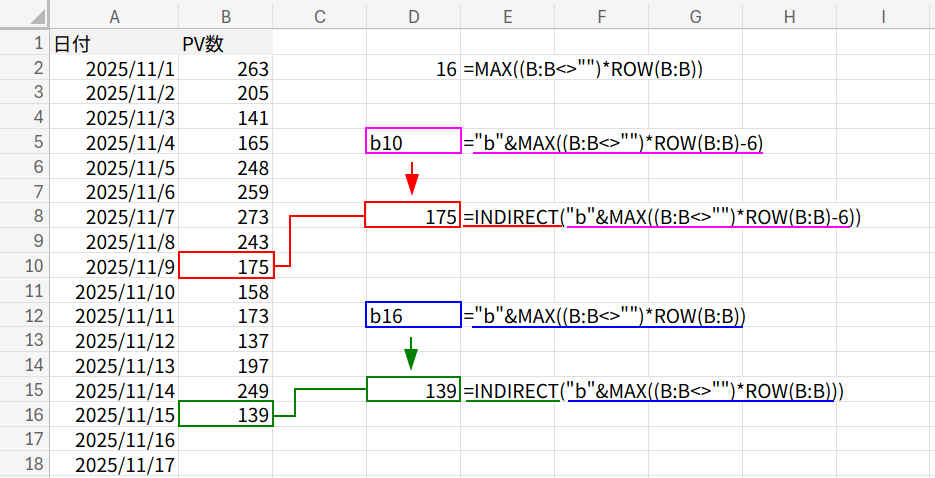This screenshot has width=935, height=478.
Task: Select green-outlined result 139 in column D
Action: pos(413,390)
